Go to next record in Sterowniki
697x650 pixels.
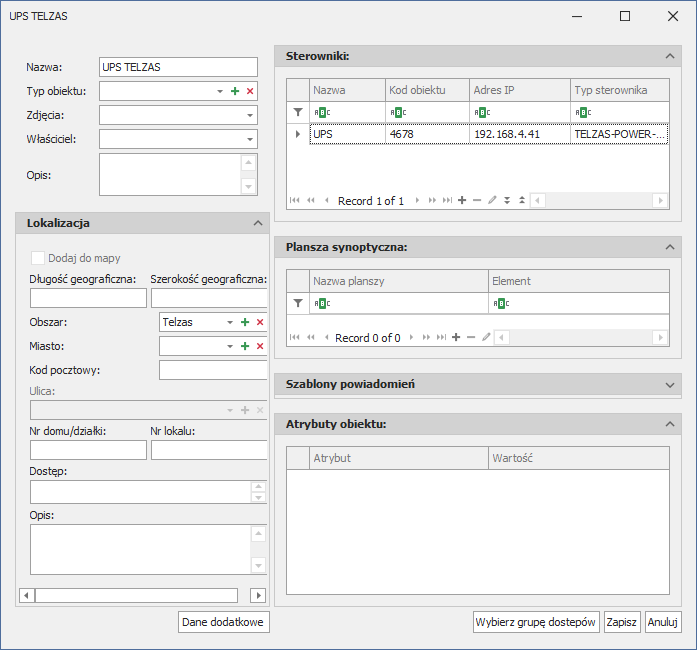click(417, 201)
